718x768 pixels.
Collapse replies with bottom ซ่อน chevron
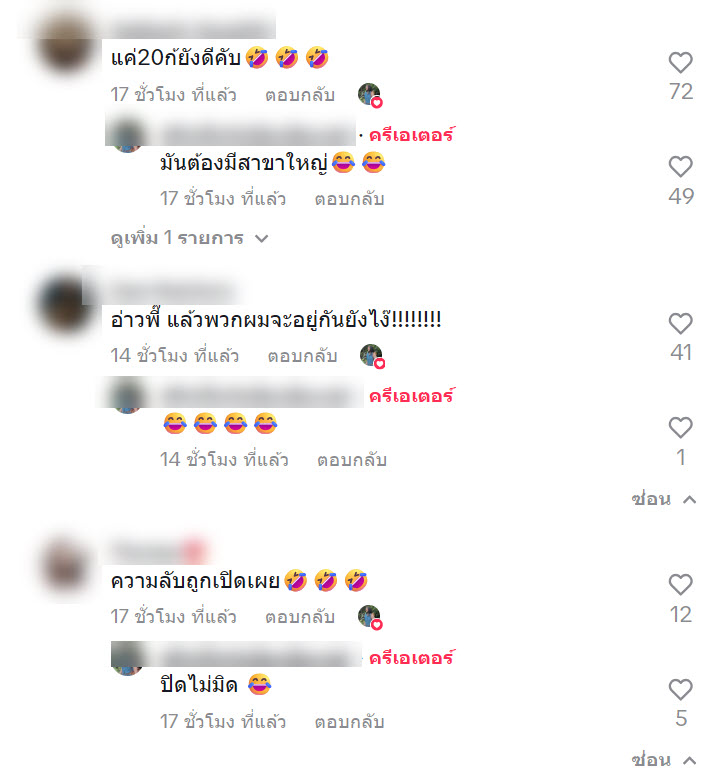click(x=663, y=759)
